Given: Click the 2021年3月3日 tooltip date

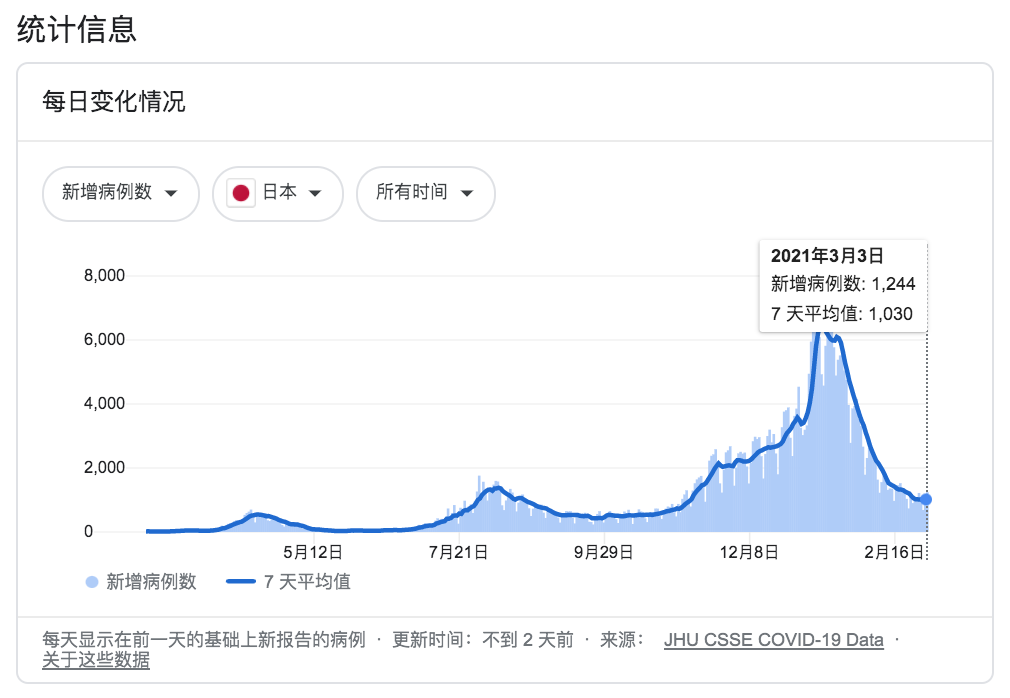Looking at the screenshot, I should [x=827, y=256].
